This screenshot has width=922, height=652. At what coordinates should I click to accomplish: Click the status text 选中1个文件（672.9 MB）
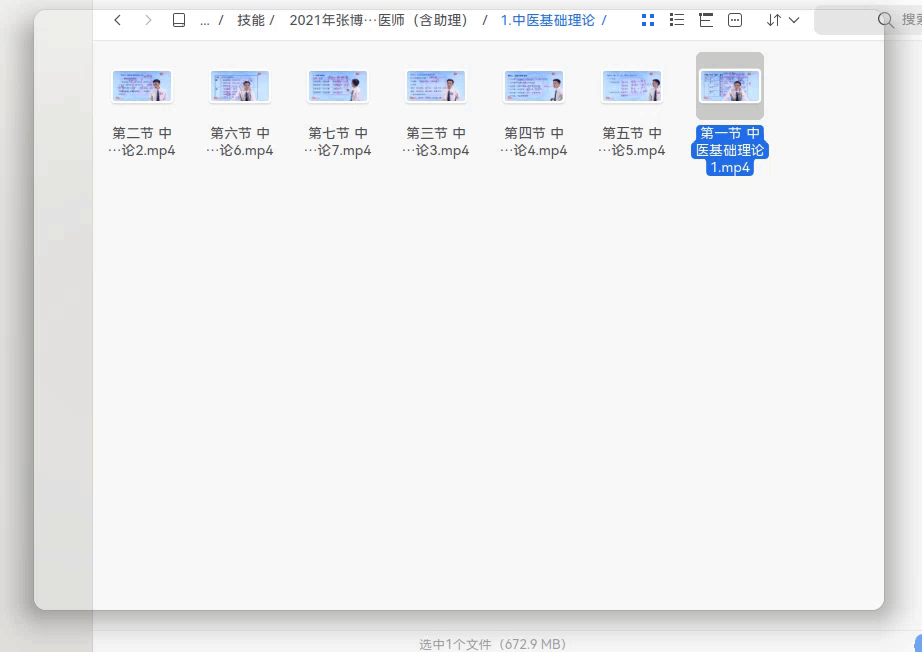(492, 644)
